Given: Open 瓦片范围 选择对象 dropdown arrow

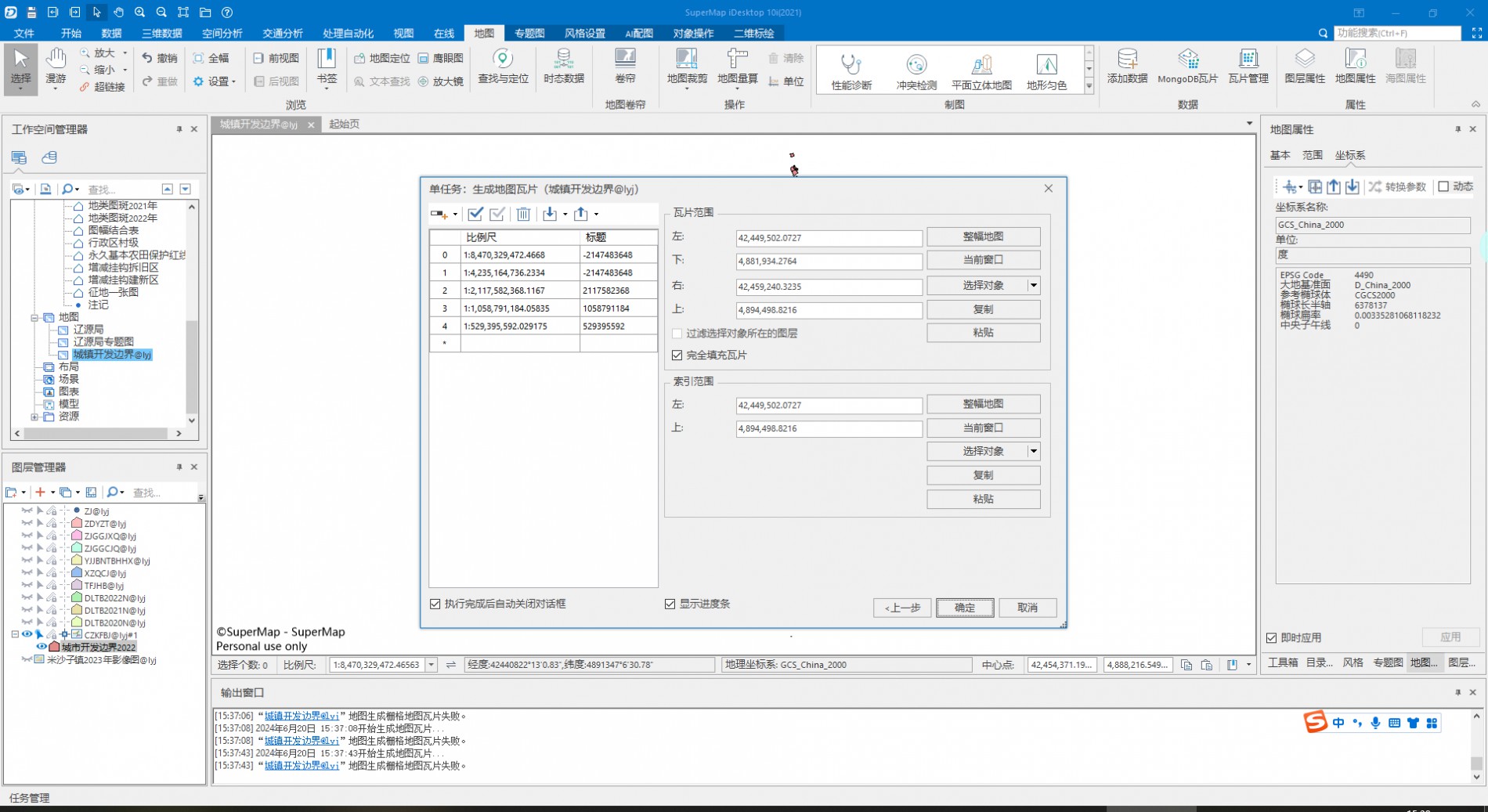Looking at the screenshot, I should click(1034, 286).
